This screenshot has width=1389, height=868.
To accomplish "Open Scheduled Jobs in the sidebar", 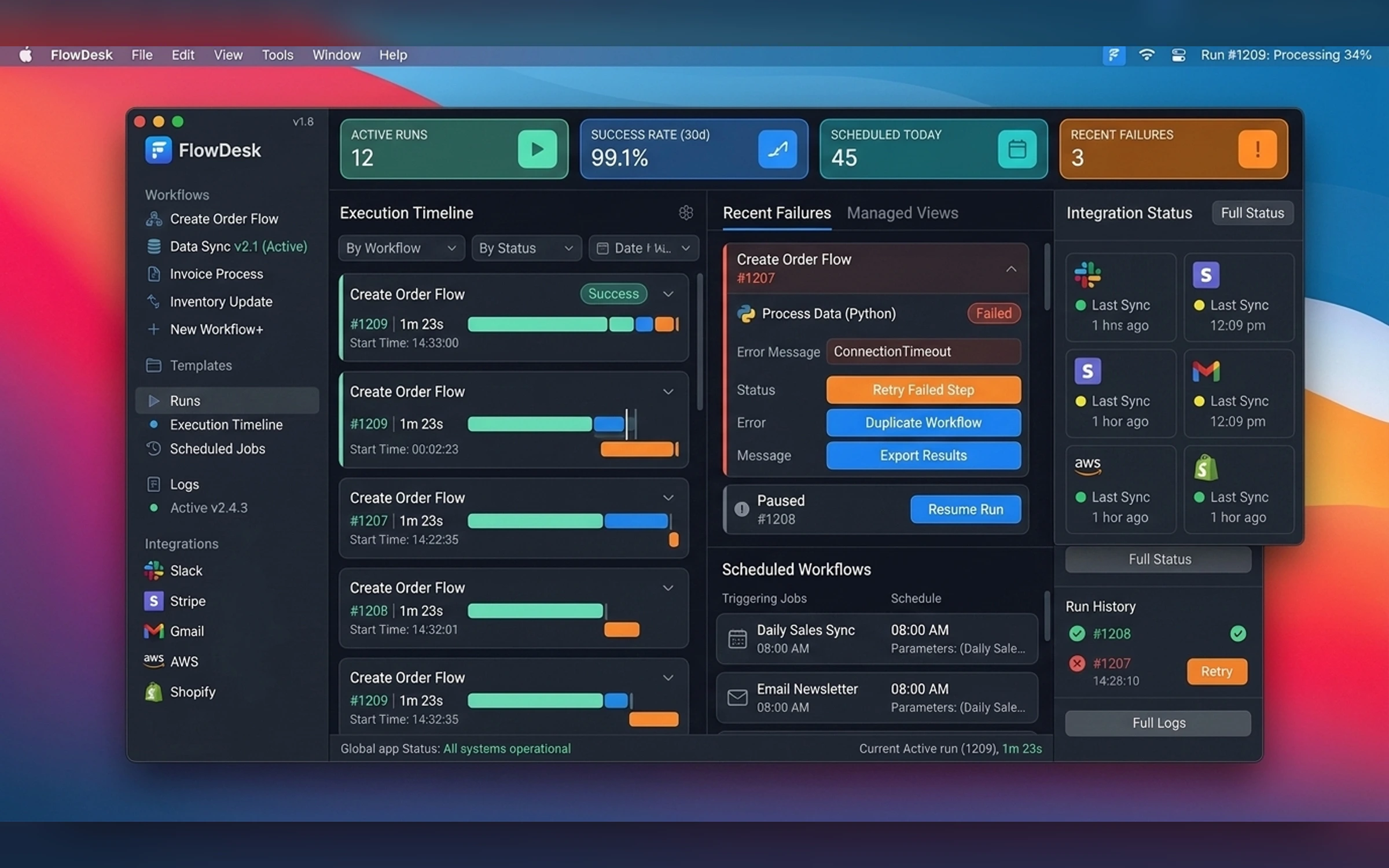I will 217,448.
